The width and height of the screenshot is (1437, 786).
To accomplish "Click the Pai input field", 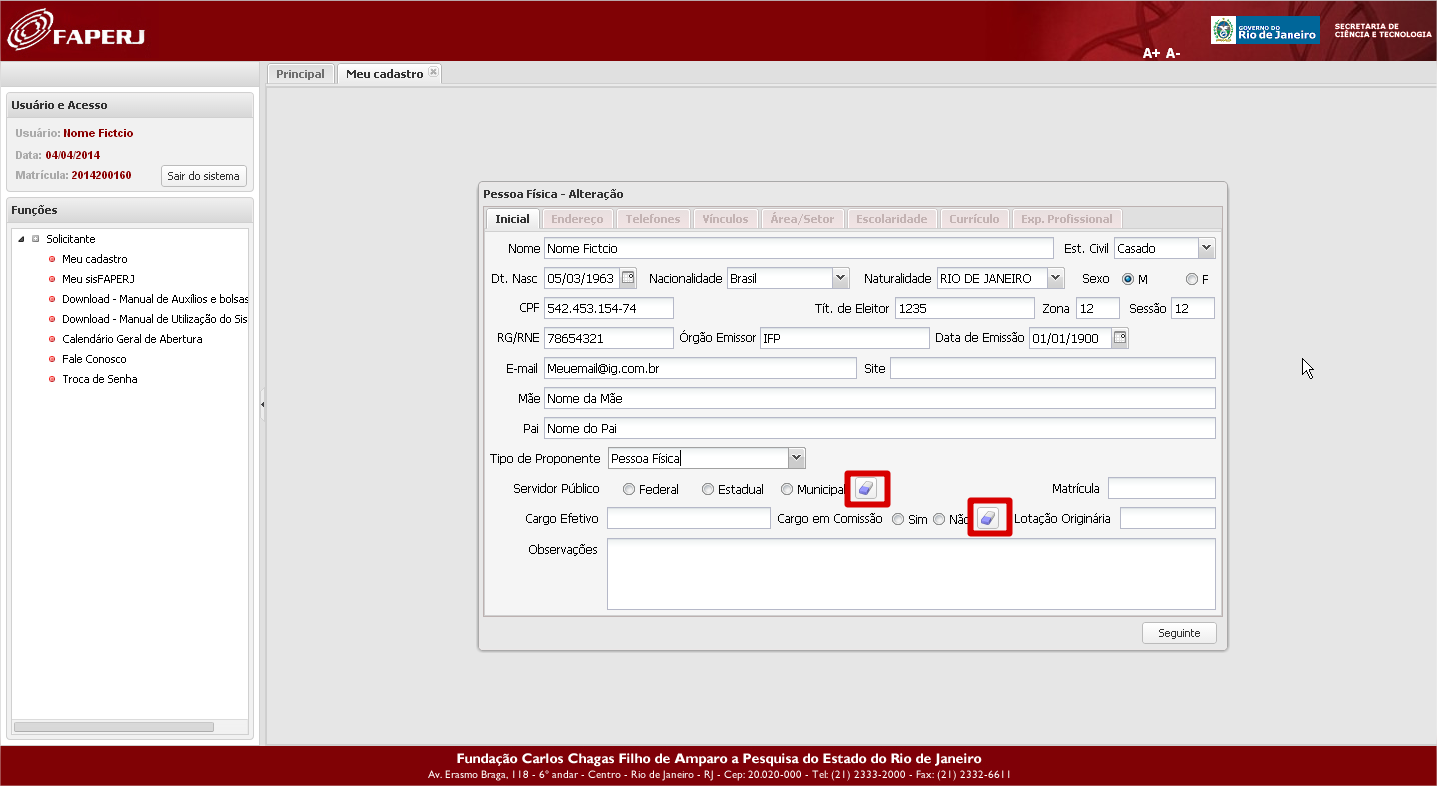I will 880,428.
